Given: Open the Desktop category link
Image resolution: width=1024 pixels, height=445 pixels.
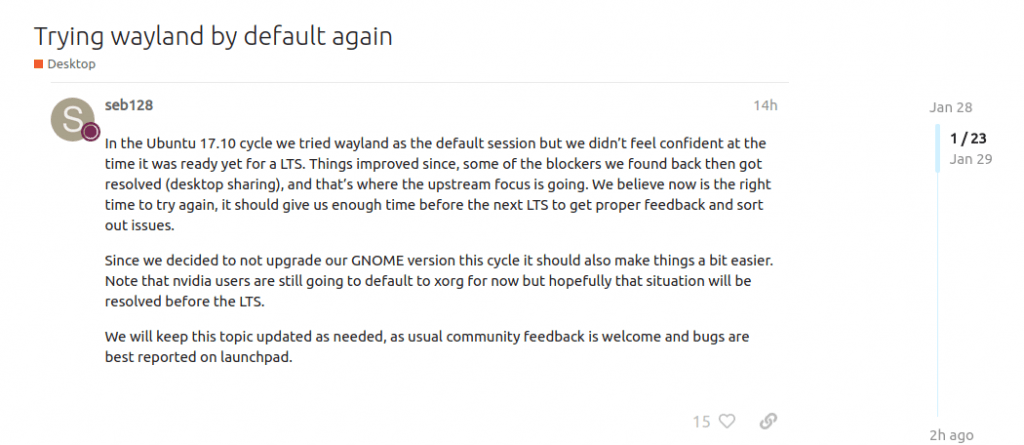Looking at the screenshot, I should tap(71, 64).
